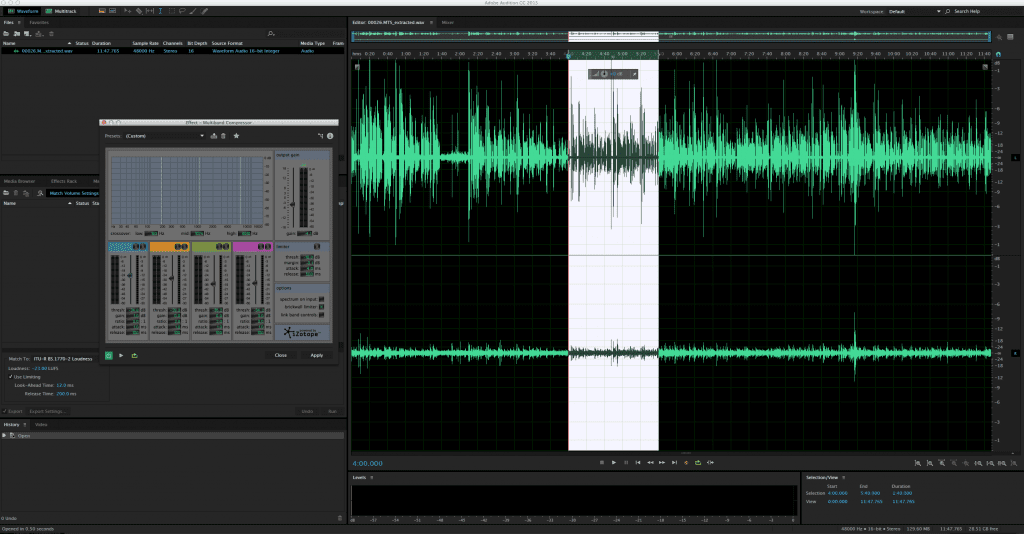Click the Play transport button
Screen dimensions: 1024x534
[x=614, y=462]
